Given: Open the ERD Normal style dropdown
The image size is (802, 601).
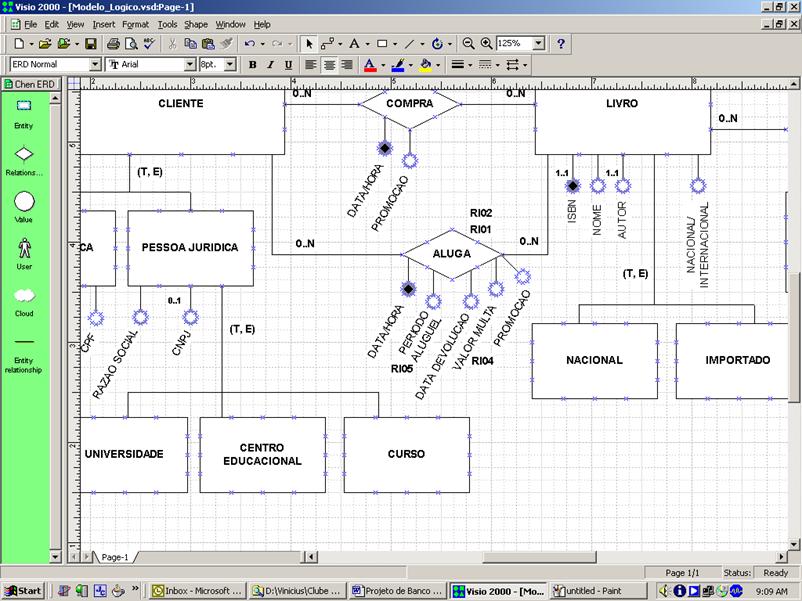Looking at the screenshot, I should [97, 64].
